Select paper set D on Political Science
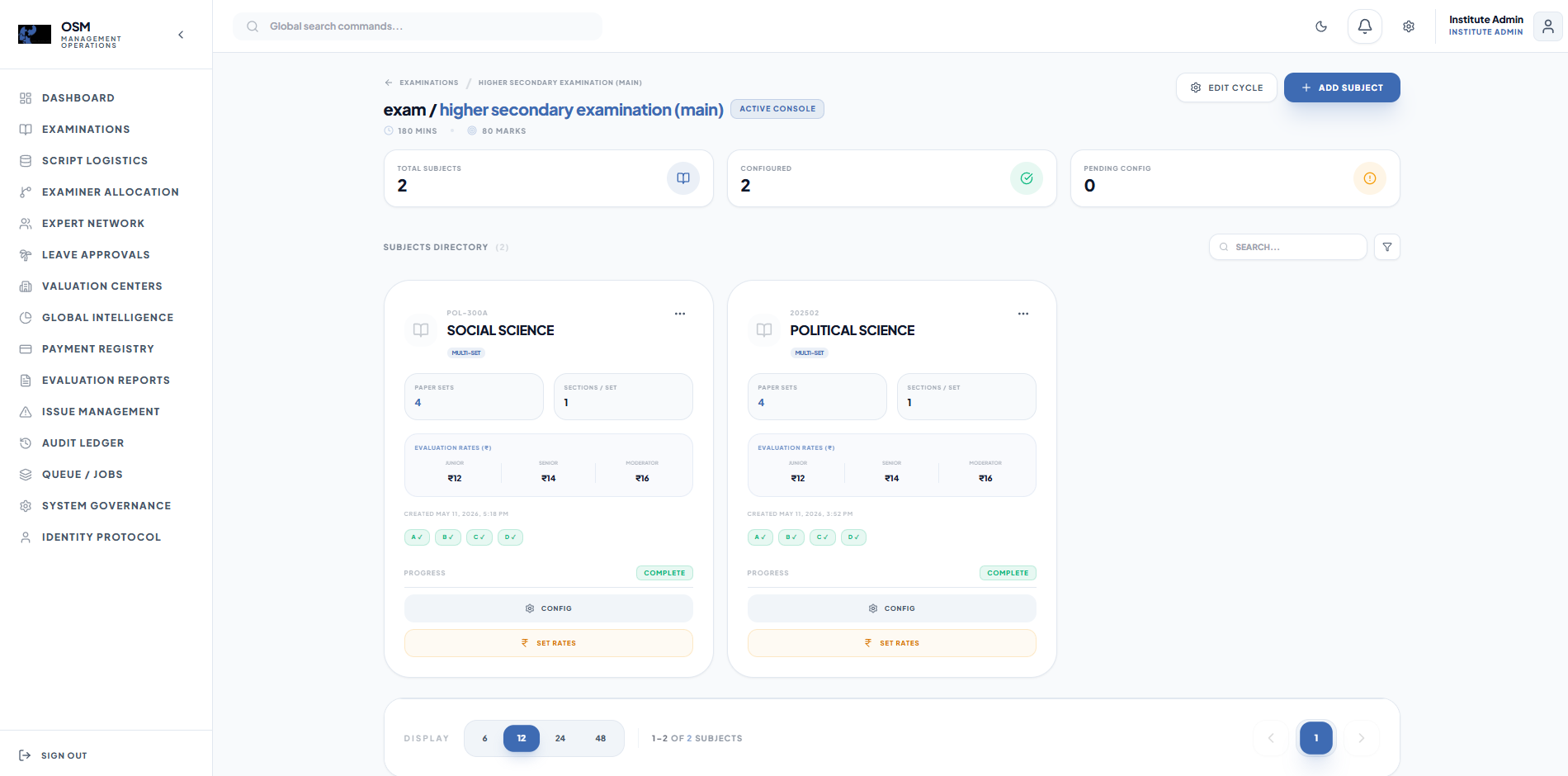The image size is (1568, 776). tap(854, 537)
